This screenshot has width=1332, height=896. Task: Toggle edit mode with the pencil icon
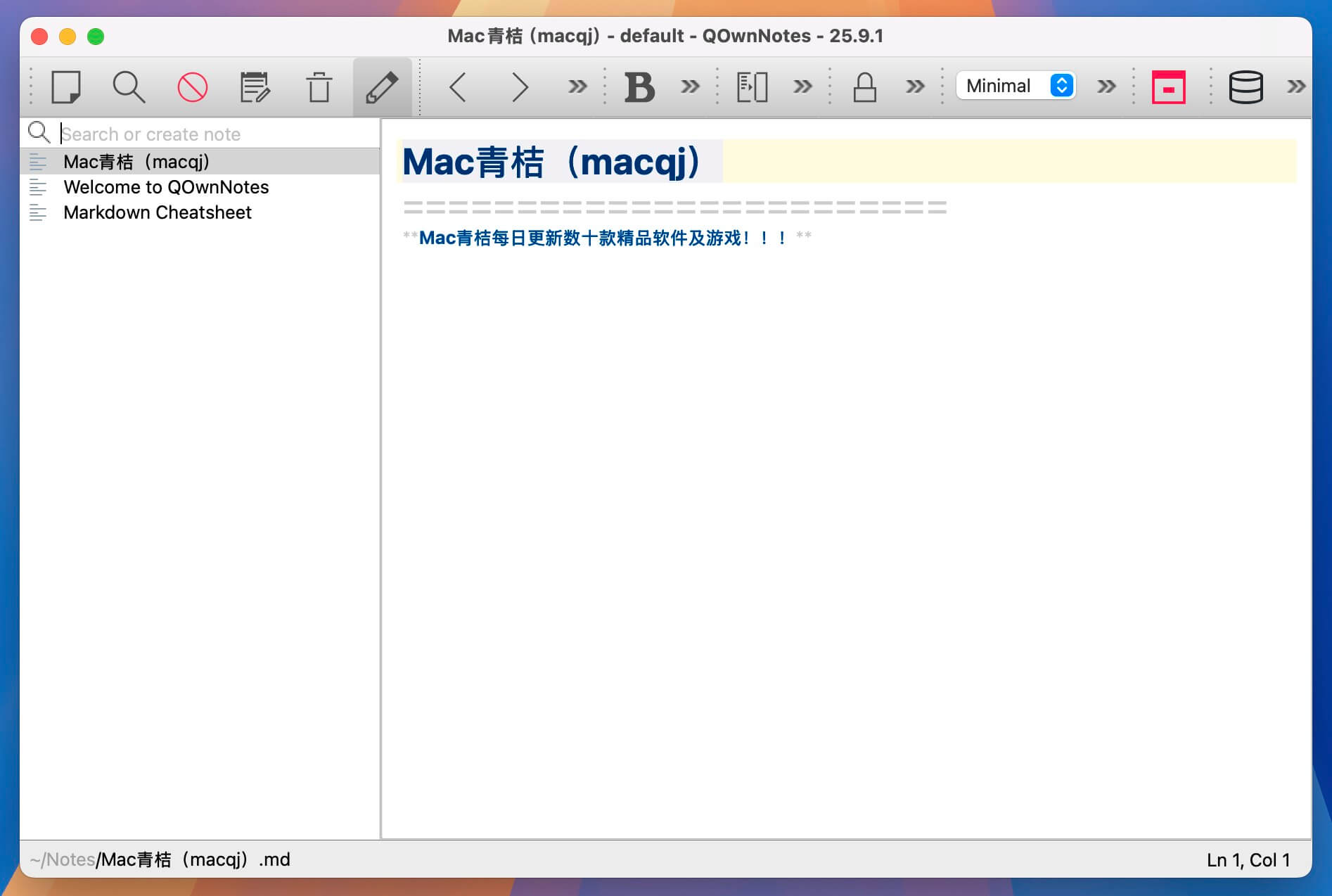point(382,87)
